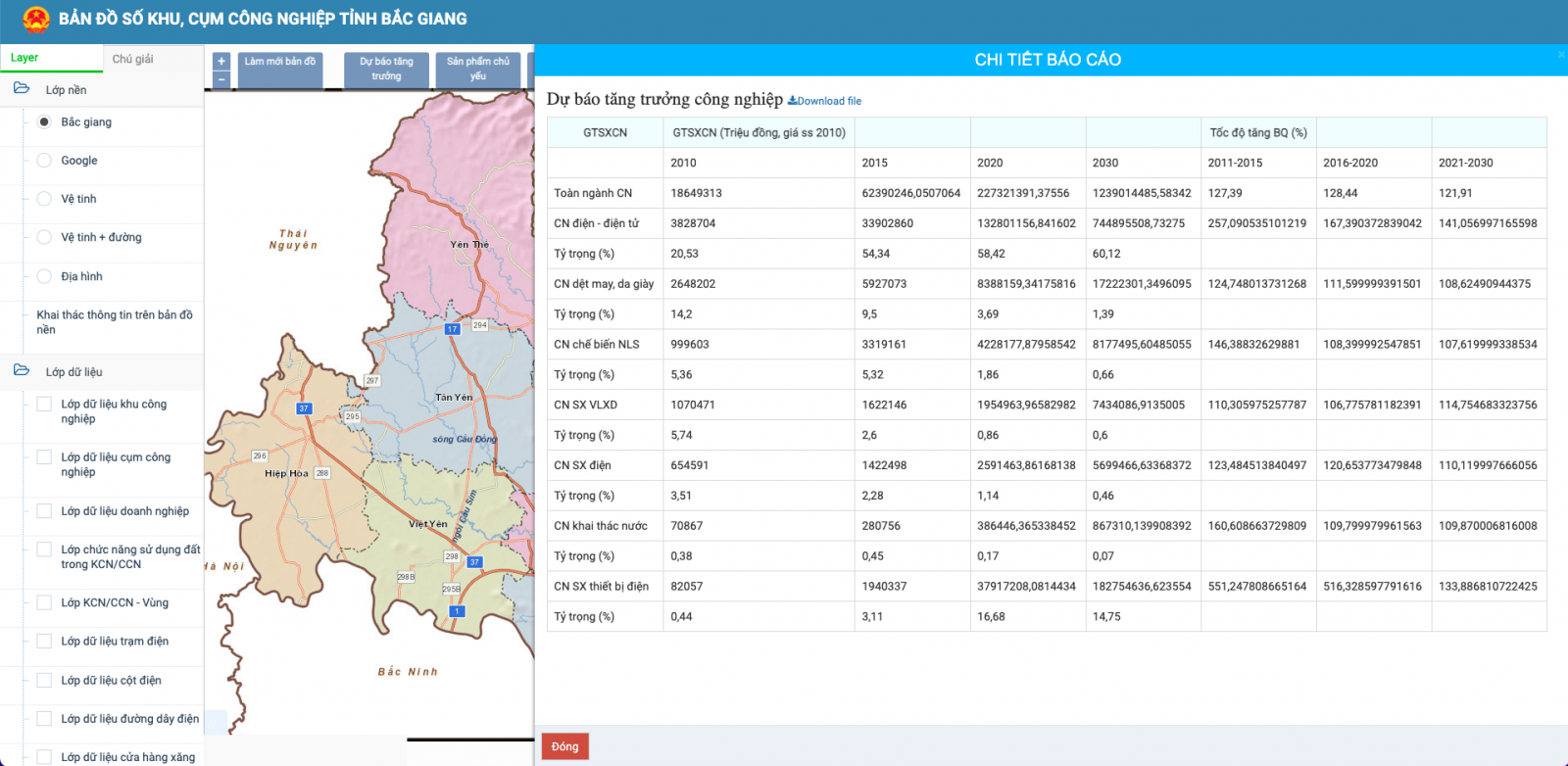Open the Layer tab
The height and width of the screenshot is (766, 1568).
click(24, 58)
